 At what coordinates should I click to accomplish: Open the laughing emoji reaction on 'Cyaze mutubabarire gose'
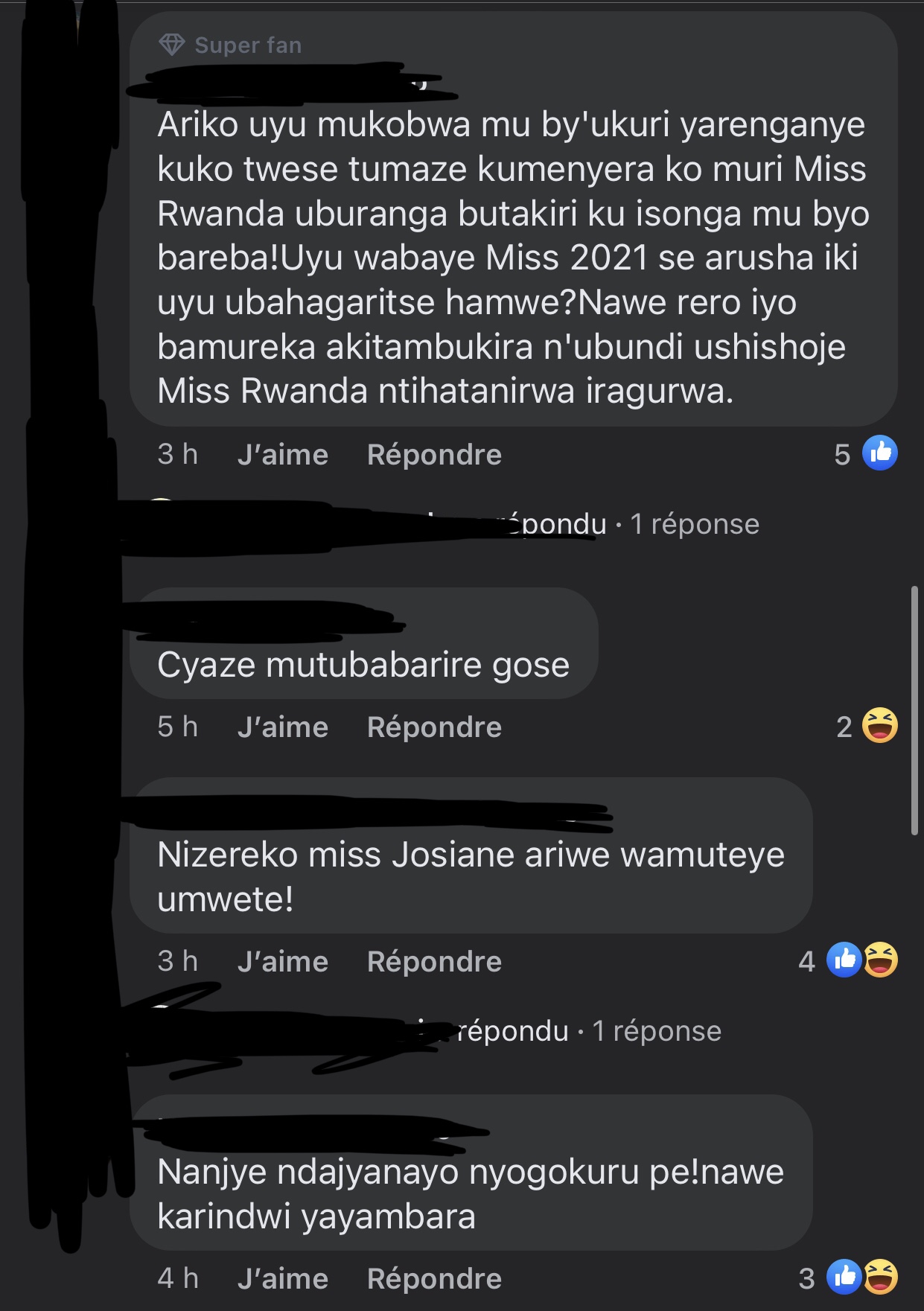[x=880, y=726]
